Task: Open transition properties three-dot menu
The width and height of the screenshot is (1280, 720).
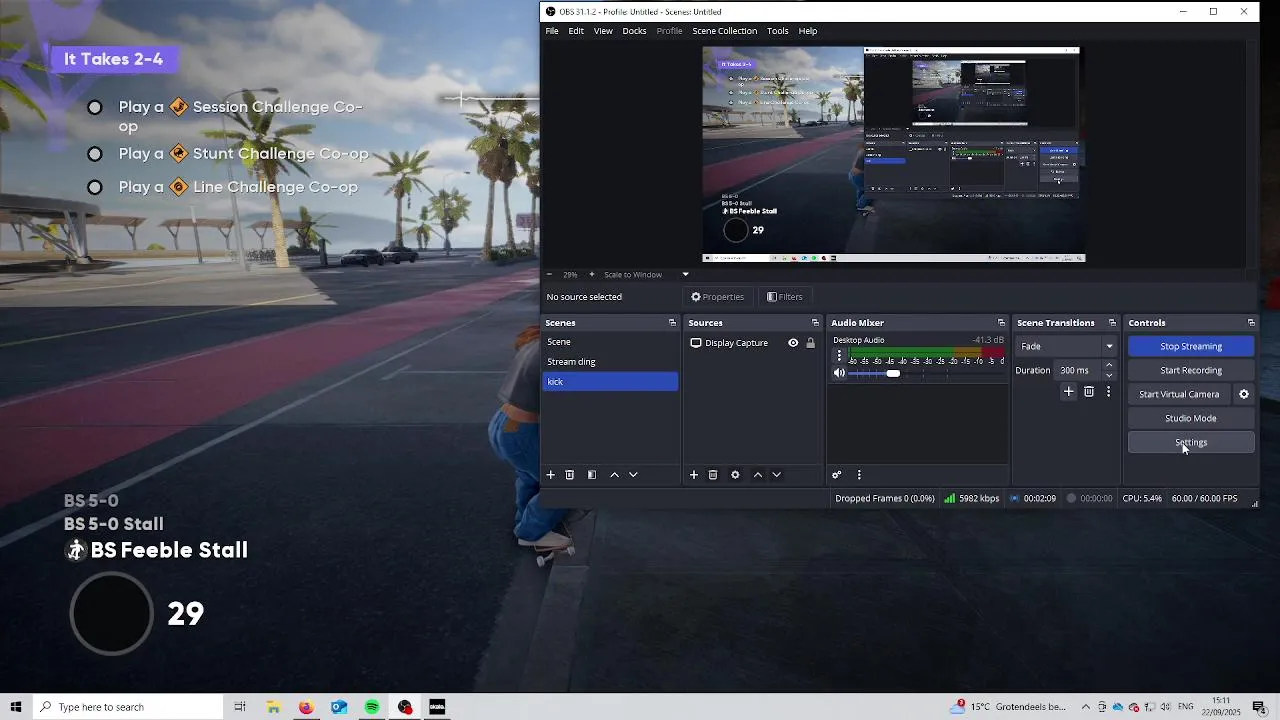Action: [x=1108, y=392]
